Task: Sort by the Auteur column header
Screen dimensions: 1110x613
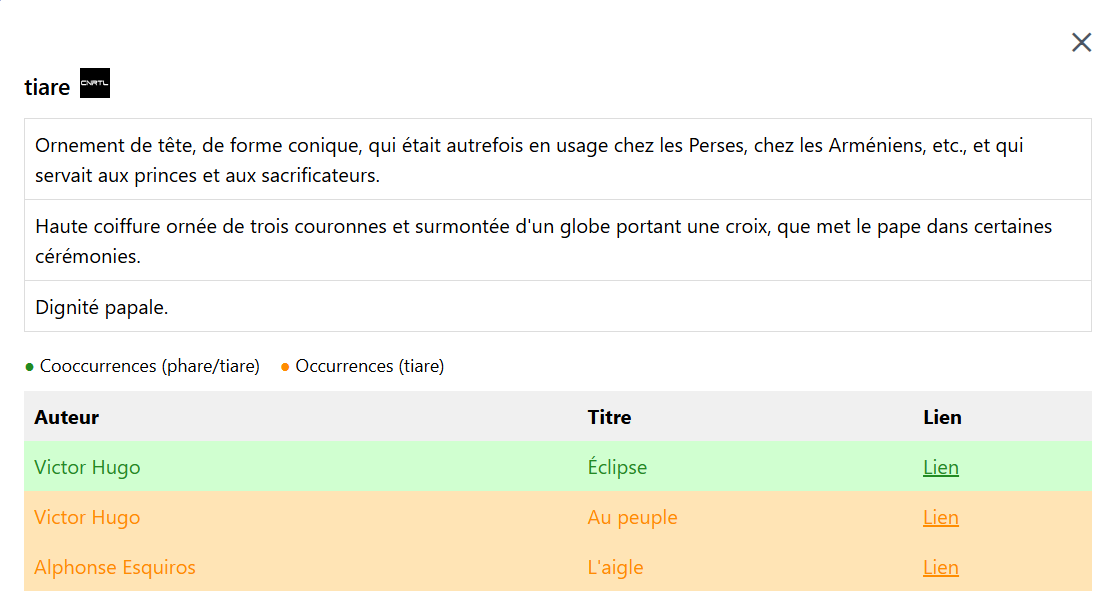Action: click(66, 417)
